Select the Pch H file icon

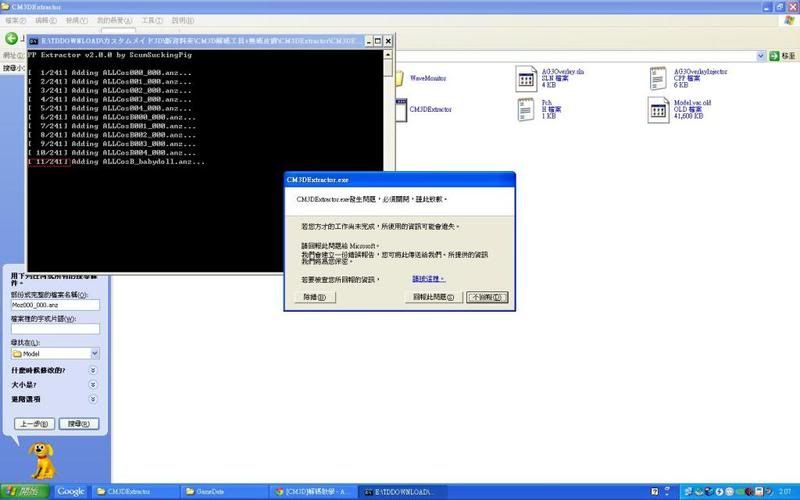[x=526, y=110]
